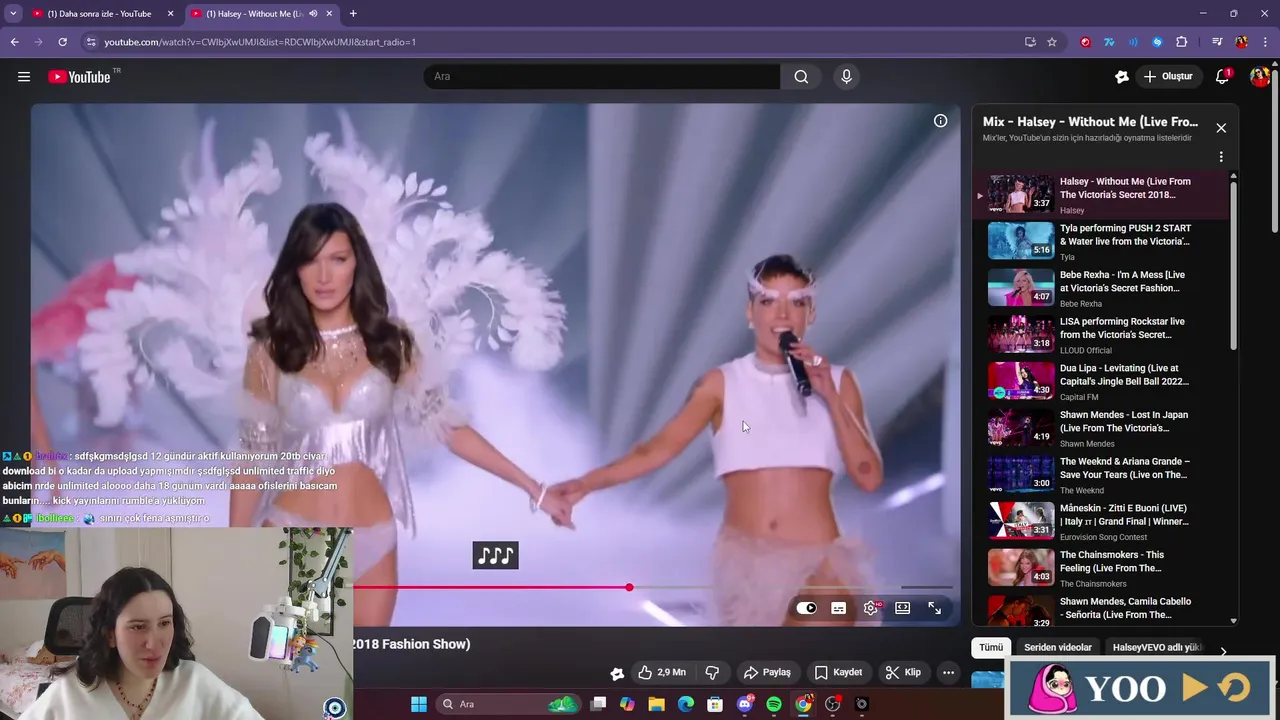The image size is (1280, 720).
Task: Close the Daha sonra izle tab
Action: click(x=170, y=14)
